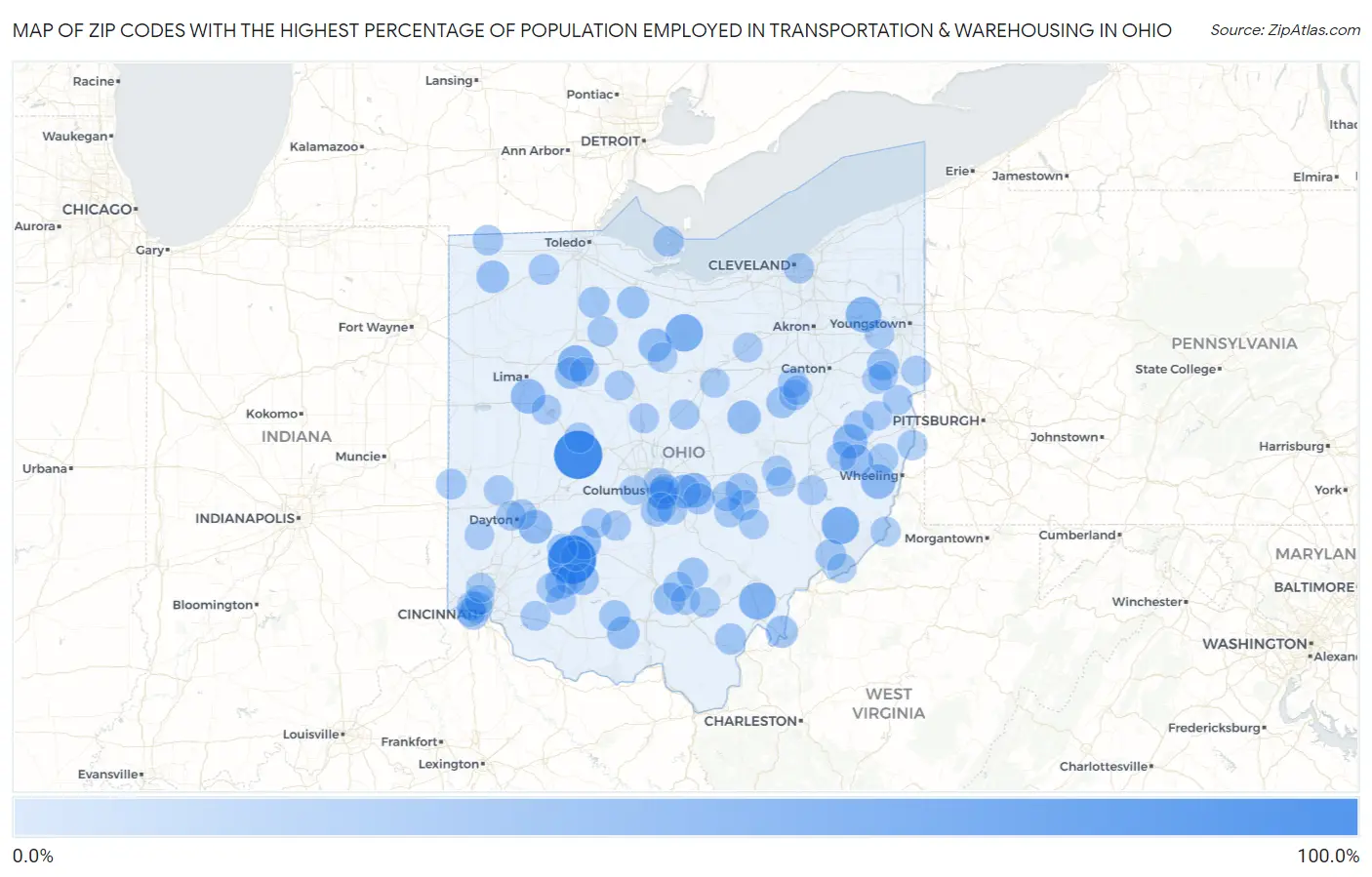
Task: Click the CHICAGO city label
Action: [98, 210]
